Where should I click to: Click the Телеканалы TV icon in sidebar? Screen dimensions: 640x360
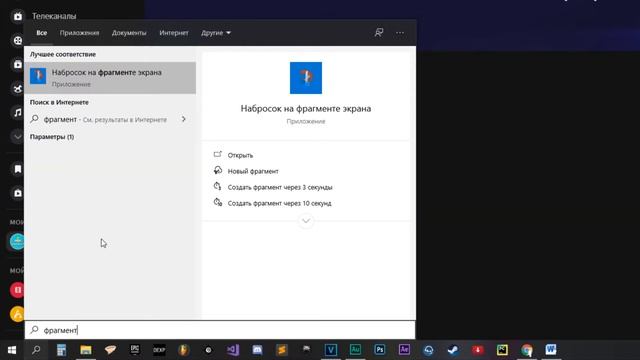[18, 16]
